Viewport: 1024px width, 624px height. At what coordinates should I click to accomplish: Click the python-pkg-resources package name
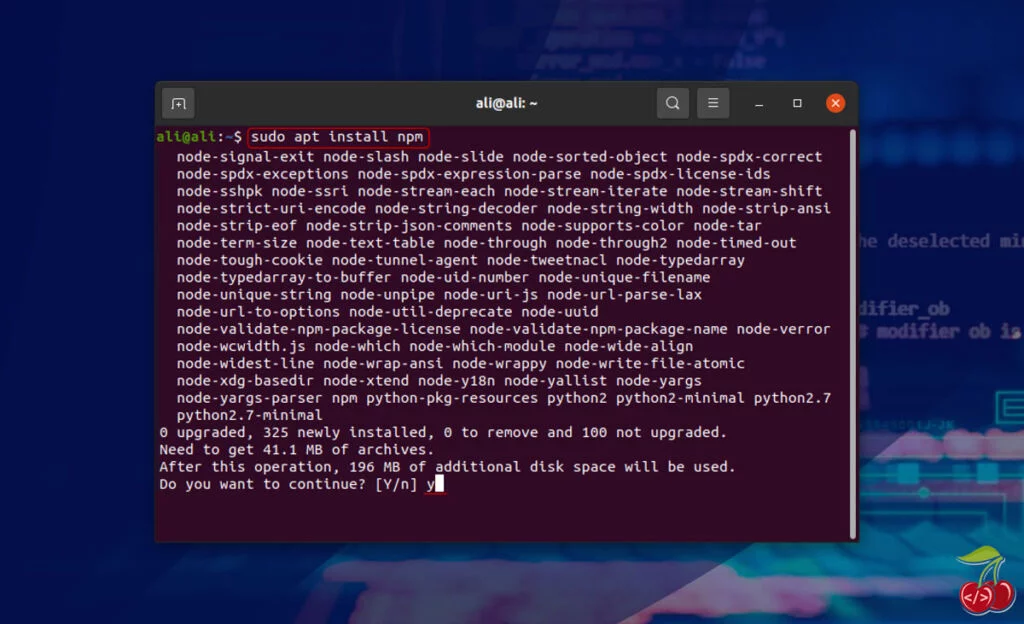452,398
